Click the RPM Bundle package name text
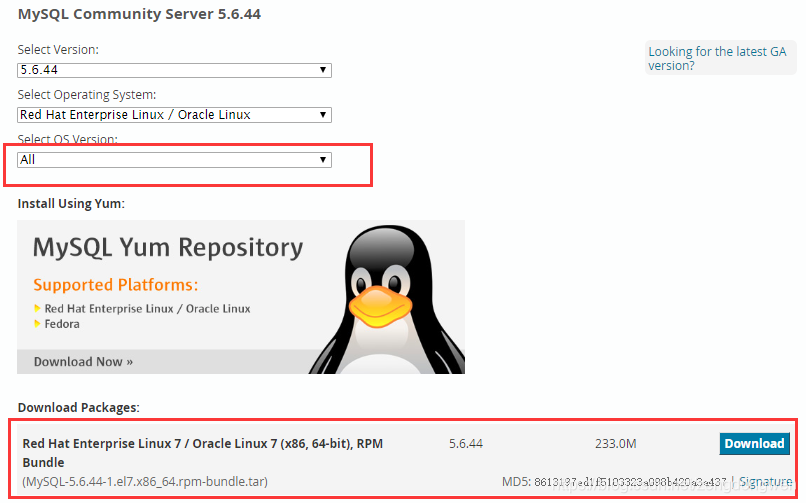Image resolution: width=806 pixels, height=503 pixels. [x=203, y=453]
